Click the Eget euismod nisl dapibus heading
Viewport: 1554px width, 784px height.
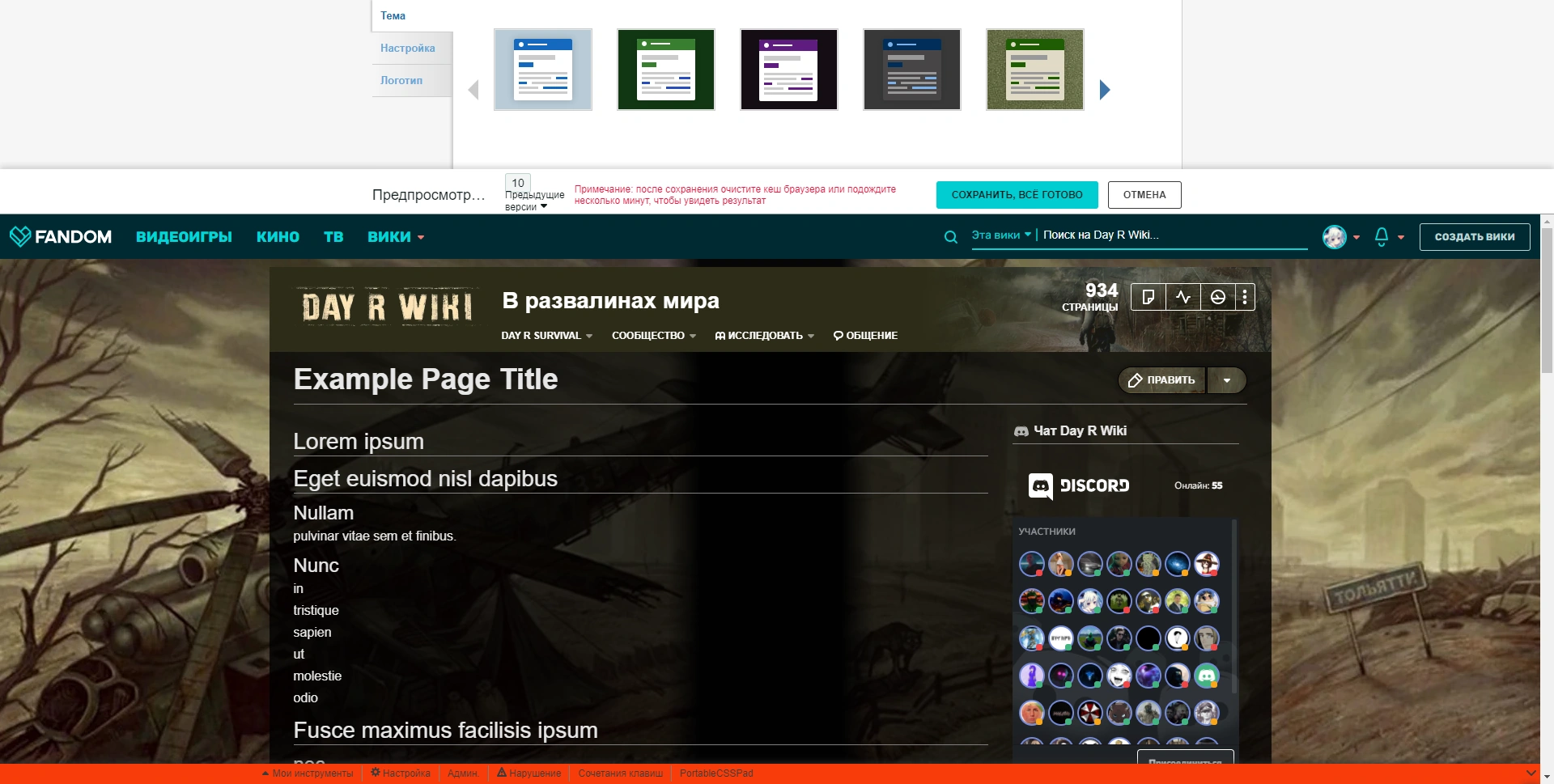click(426, 479)
